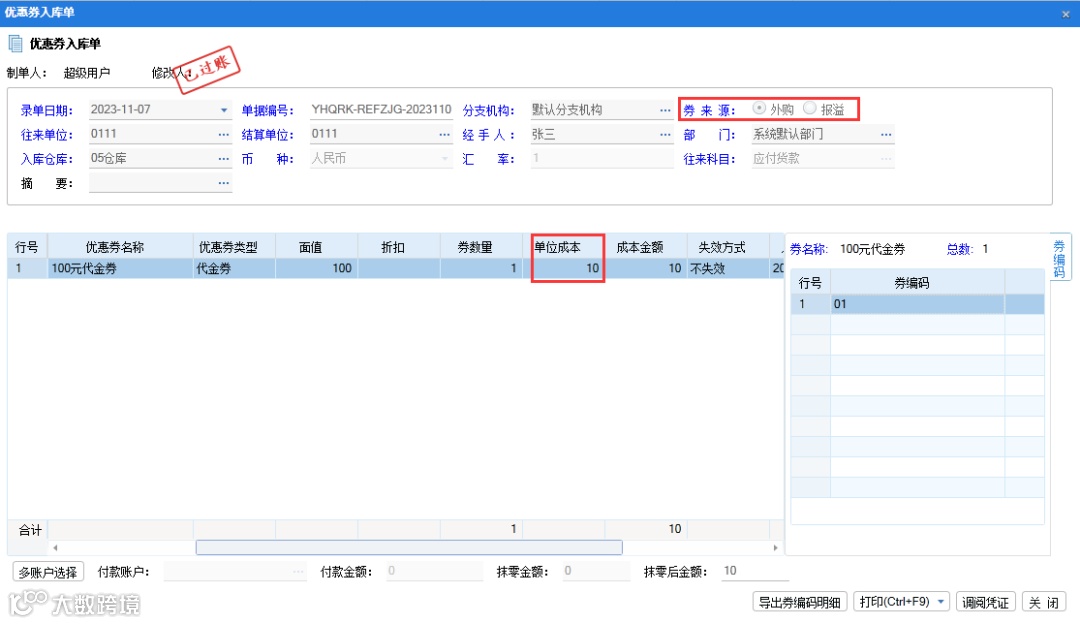1080x624 pixels.
Task: Expand the 币种 dropdown
Action: coord(445,158)
